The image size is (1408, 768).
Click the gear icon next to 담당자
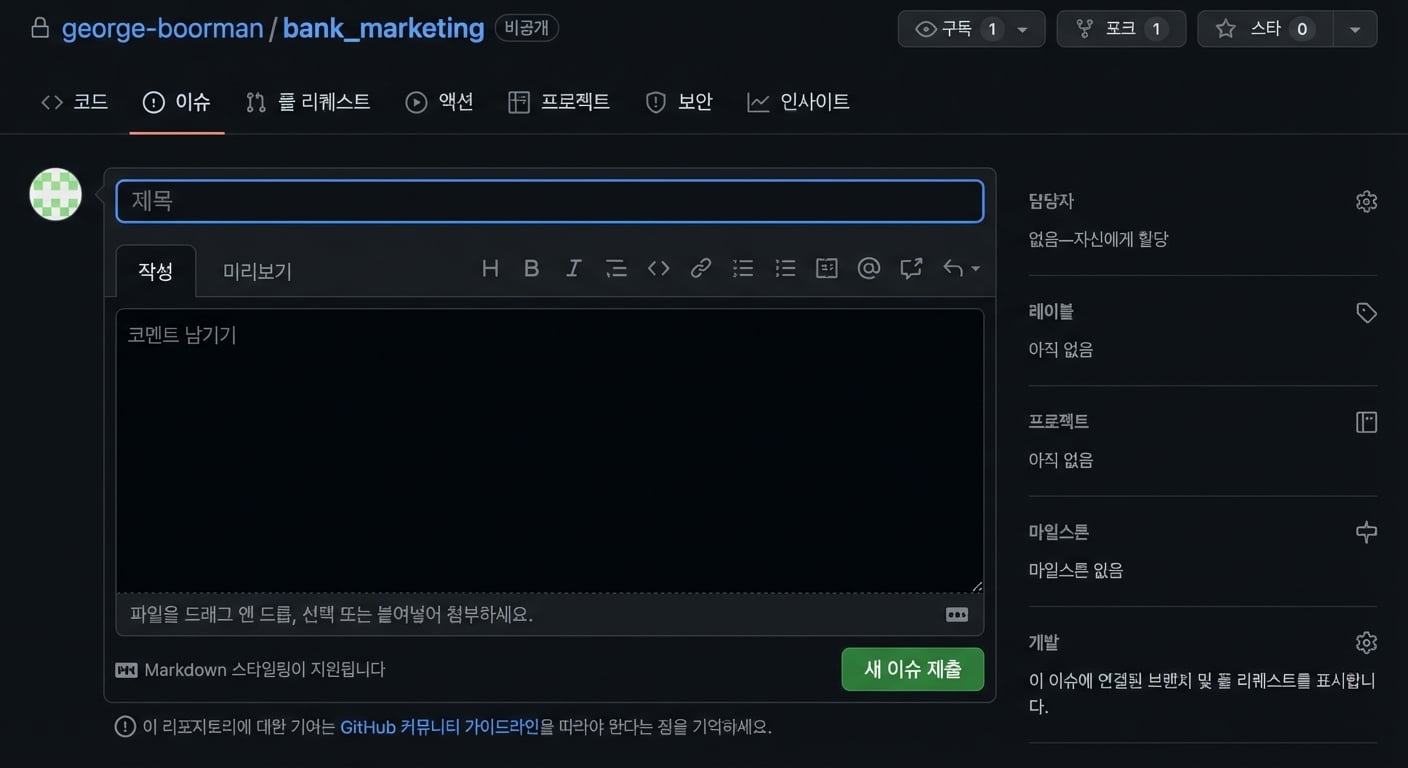click(1366, 201)
